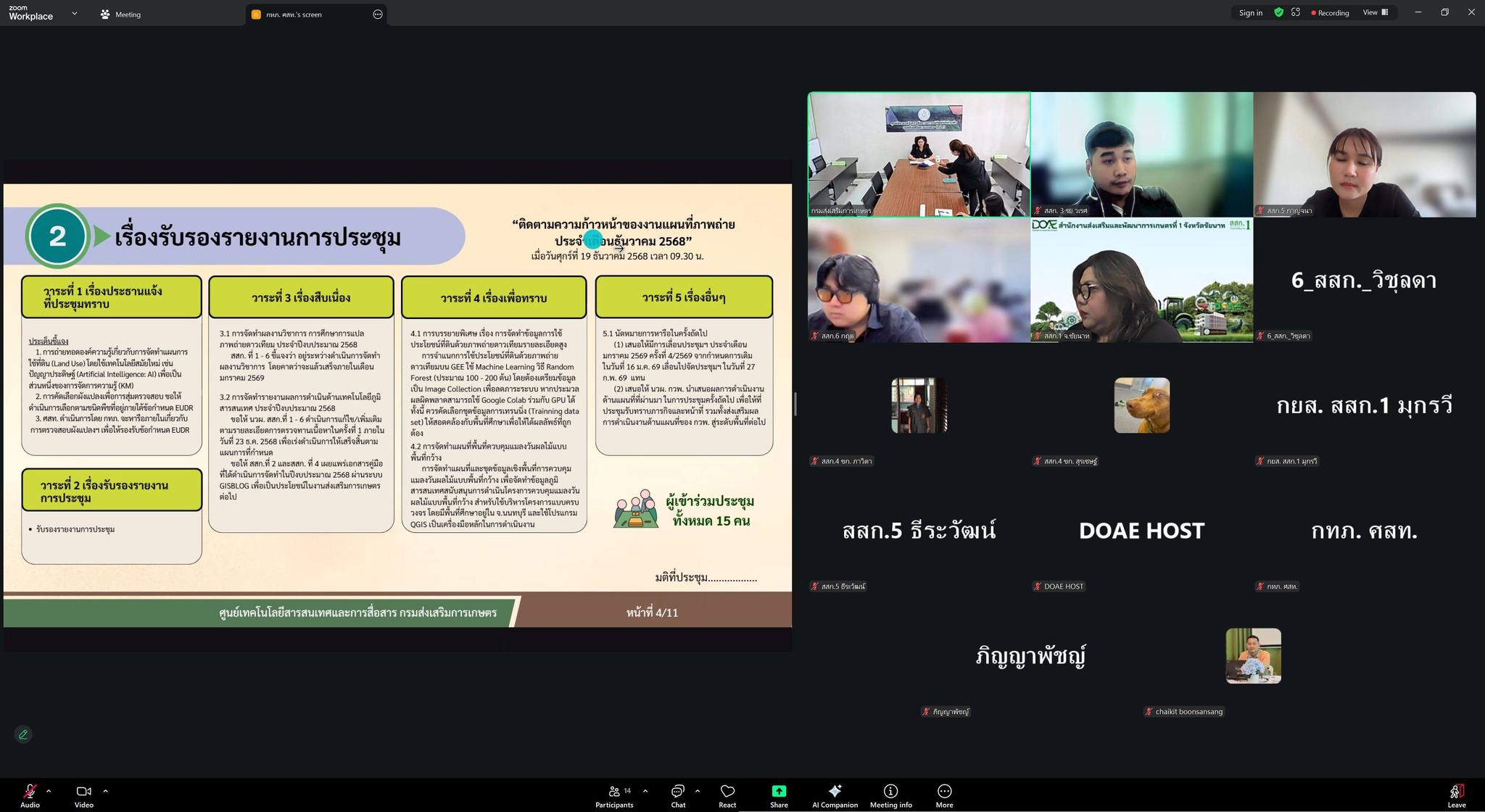Viewport: 1485px width, 812px height.
Task: Click the annotation pencil icon
Action: (x=23, y=734)
